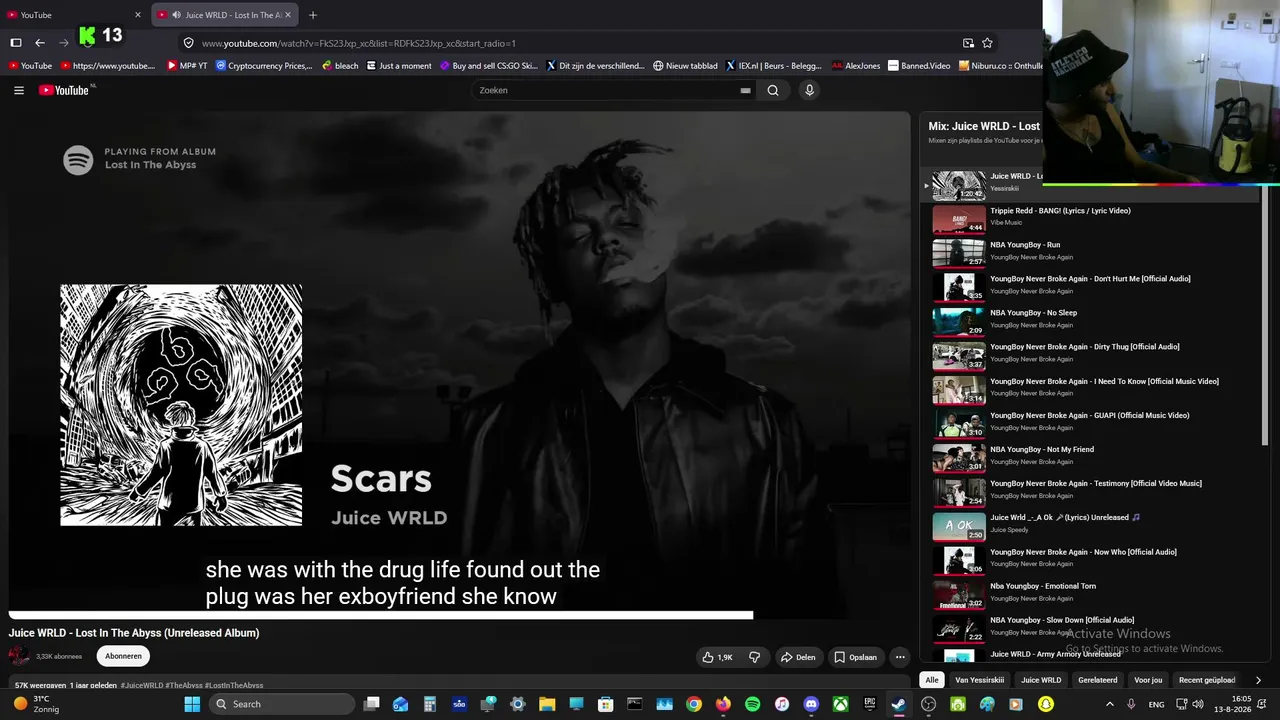
Task: Share the video with Delen button
Action: [x=798, y=657]
